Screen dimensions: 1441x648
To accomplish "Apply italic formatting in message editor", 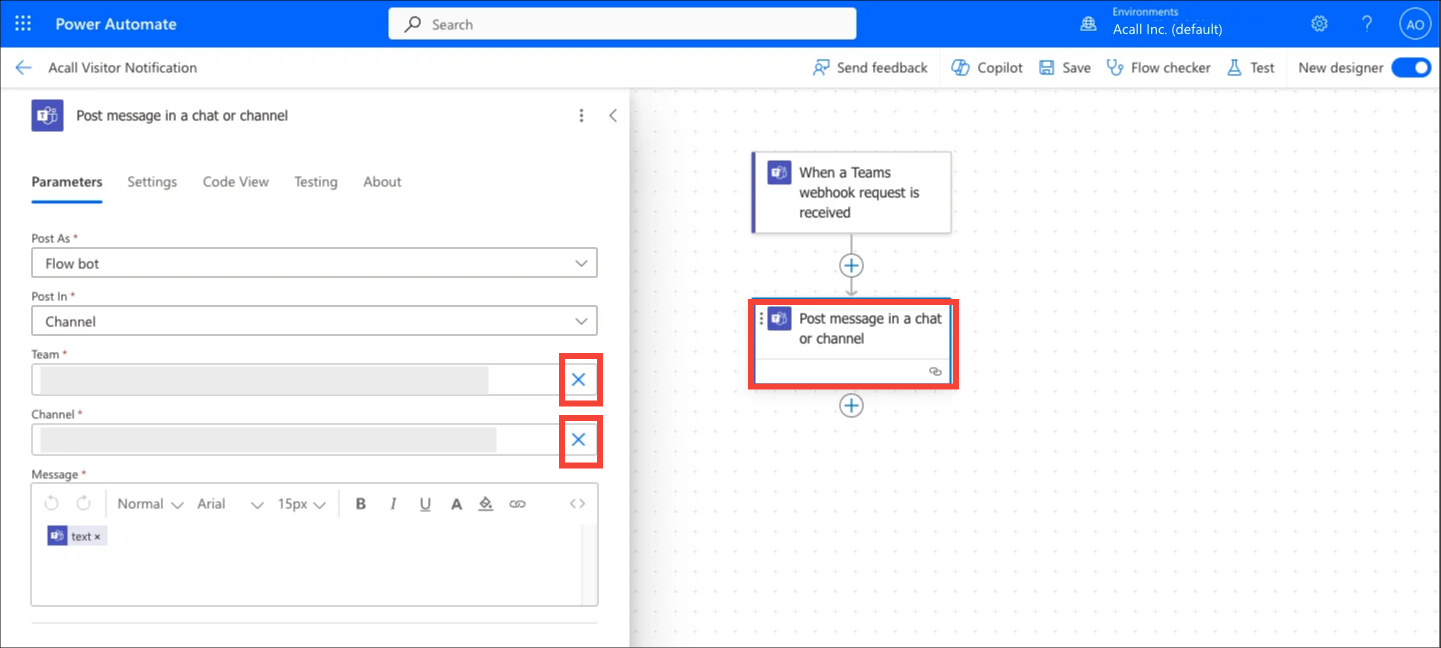I will [393, 504].
